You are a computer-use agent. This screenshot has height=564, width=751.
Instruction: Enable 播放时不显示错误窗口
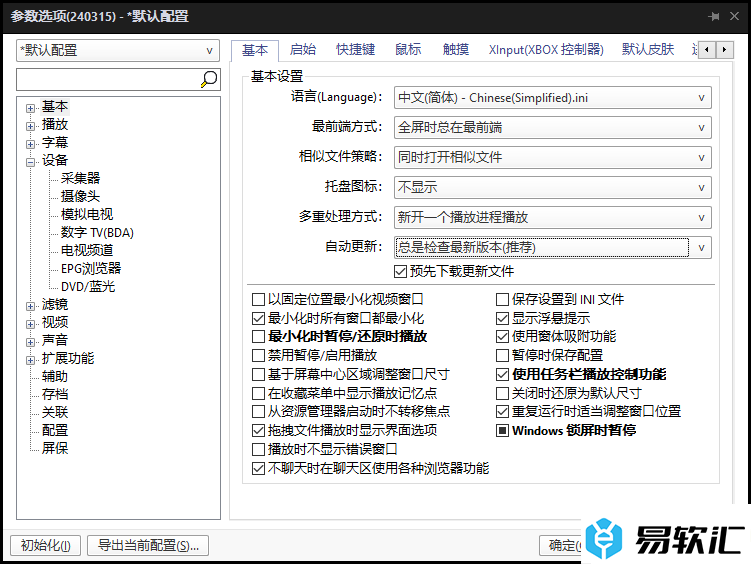(258, 450)
